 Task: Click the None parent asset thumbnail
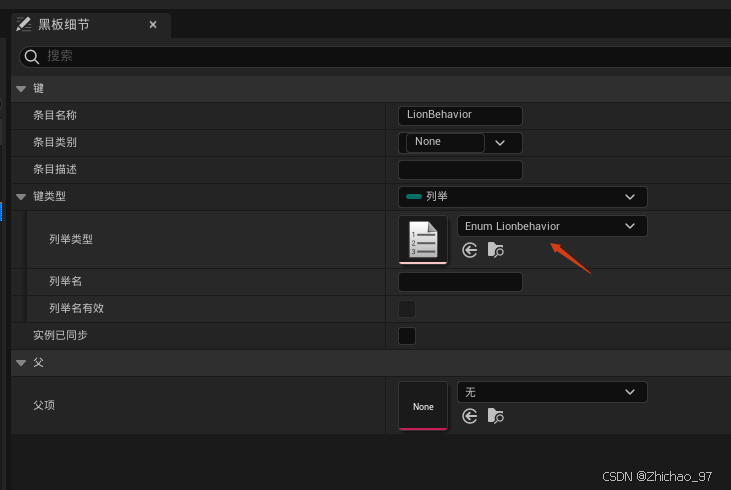[x=423, y=406]
